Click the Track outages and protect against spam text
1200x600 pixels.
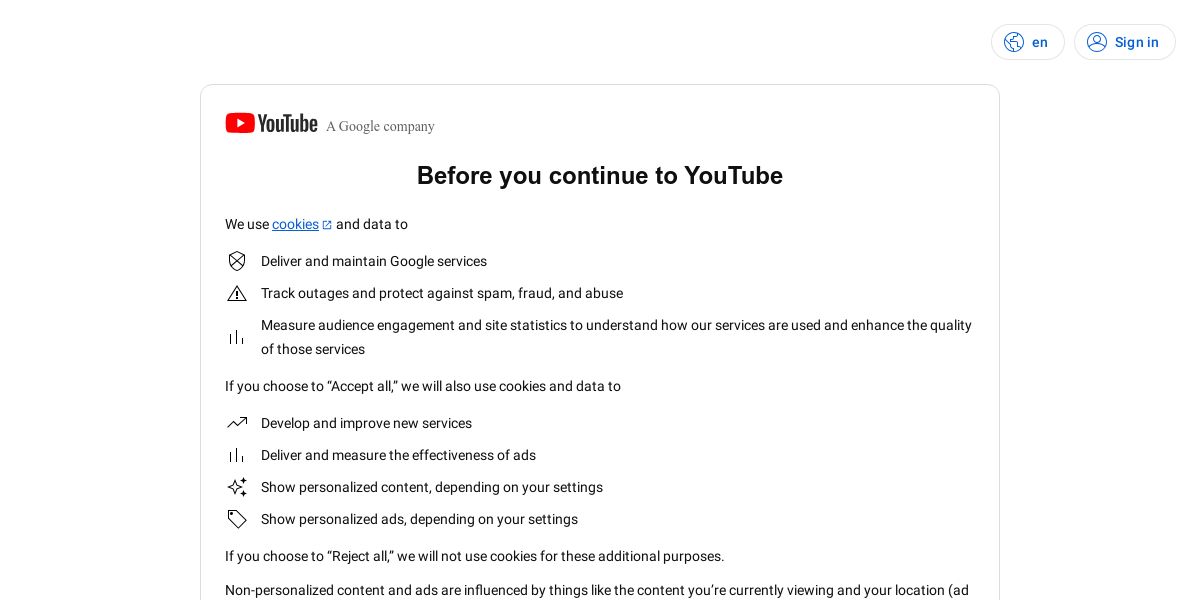442,293
